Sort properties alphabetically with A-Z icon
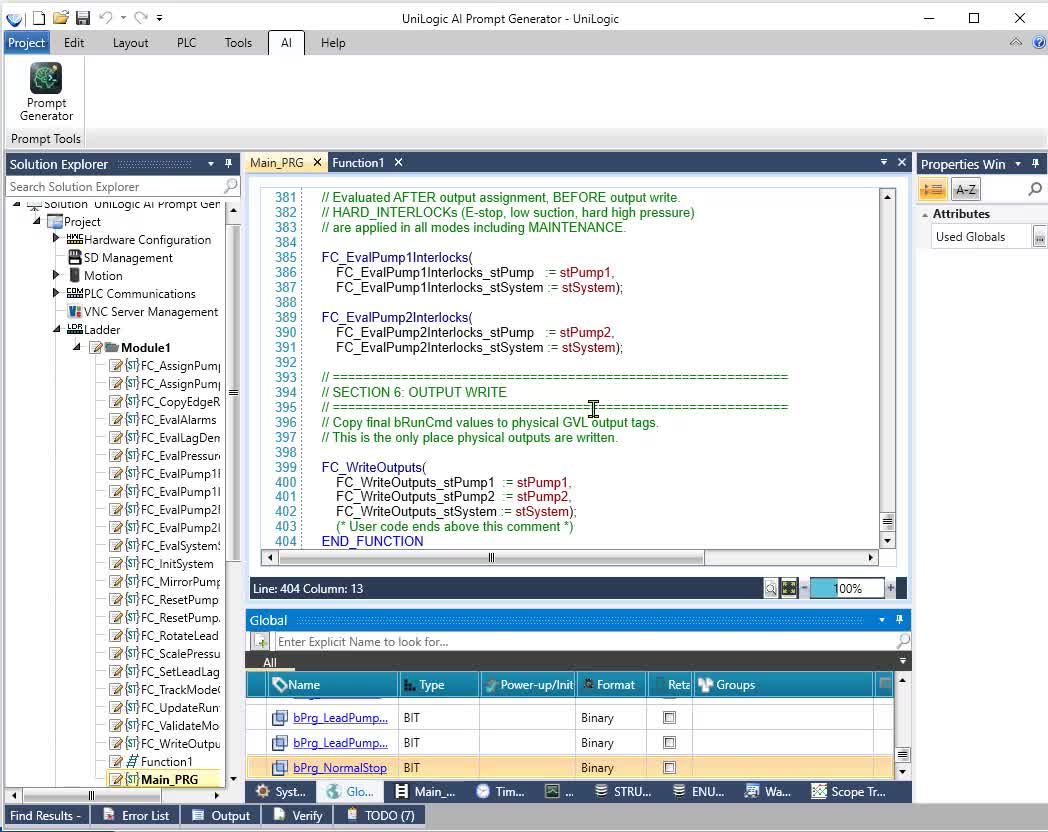1048x832 pixels. (965, 189)
